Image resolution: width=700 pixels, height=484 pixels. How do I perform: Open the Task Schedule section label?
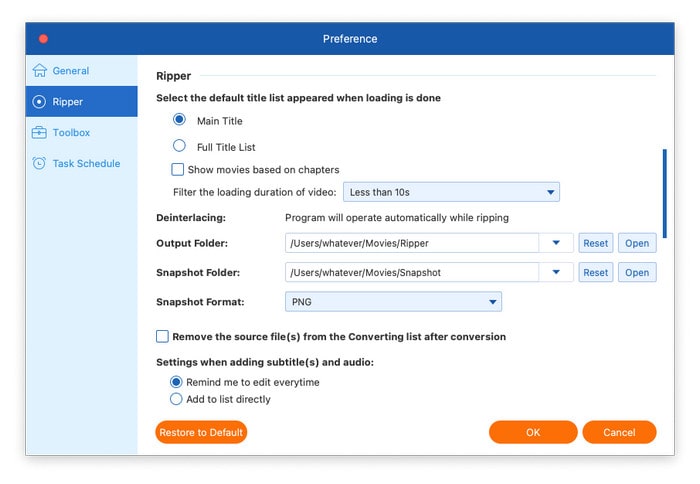coord(86,164)
